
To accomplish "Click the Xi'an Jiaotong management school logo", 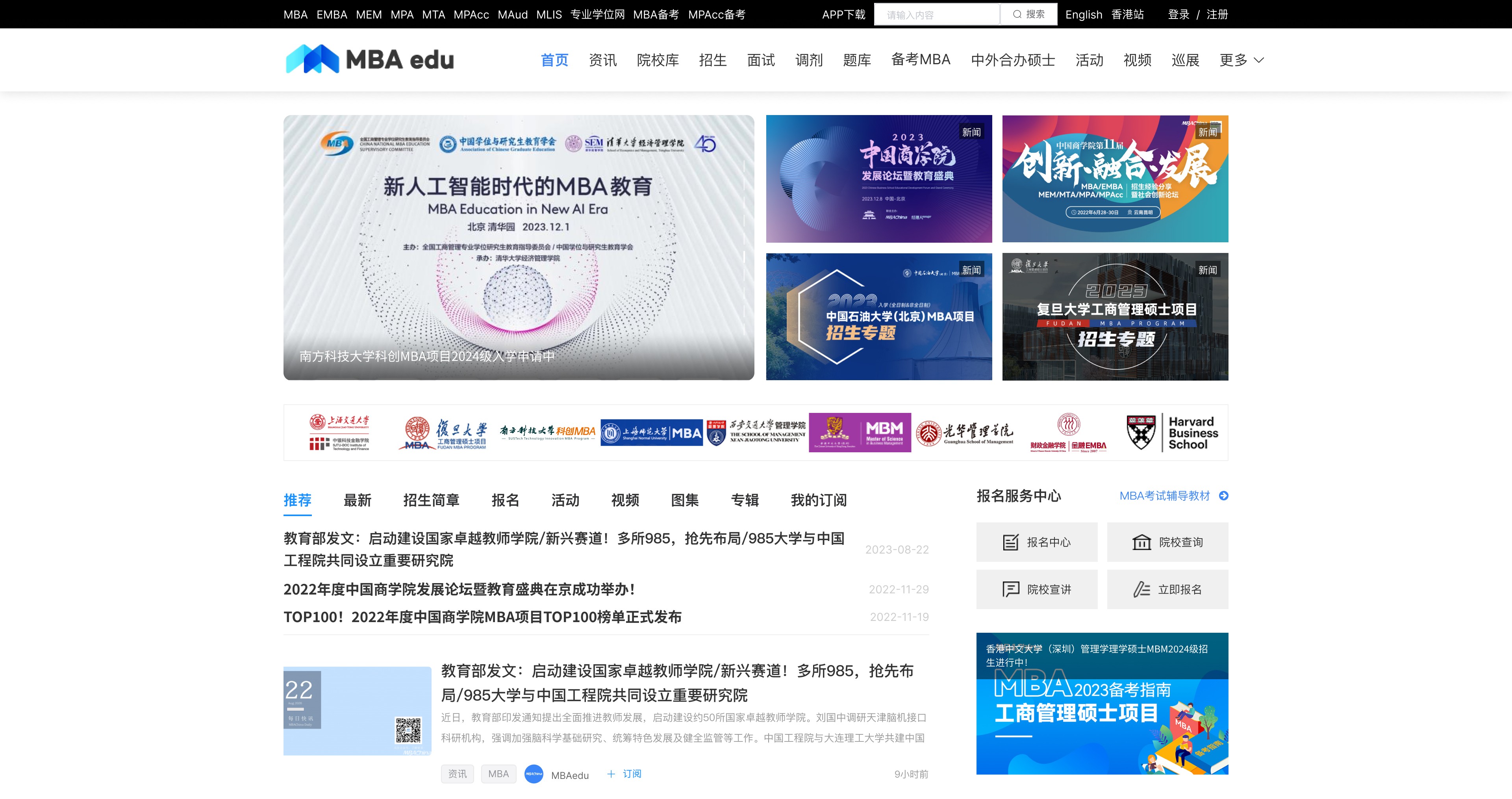I will tap(756, 433).
